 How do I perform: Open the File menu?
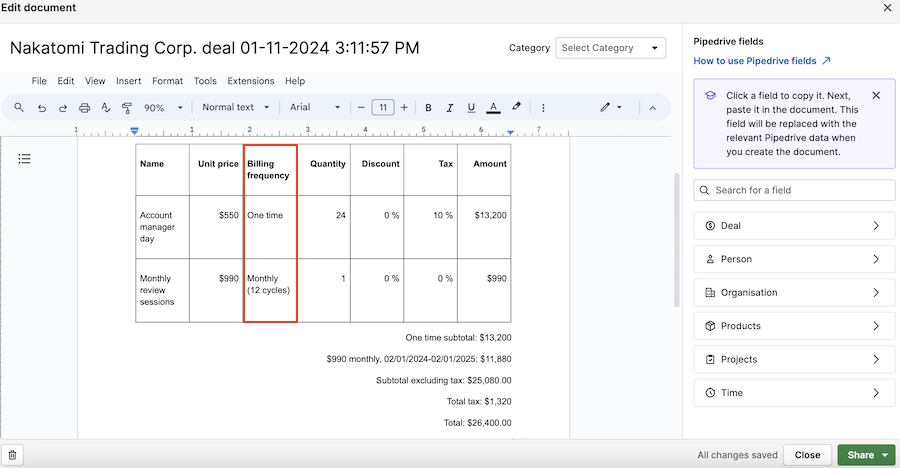[39, 81]
